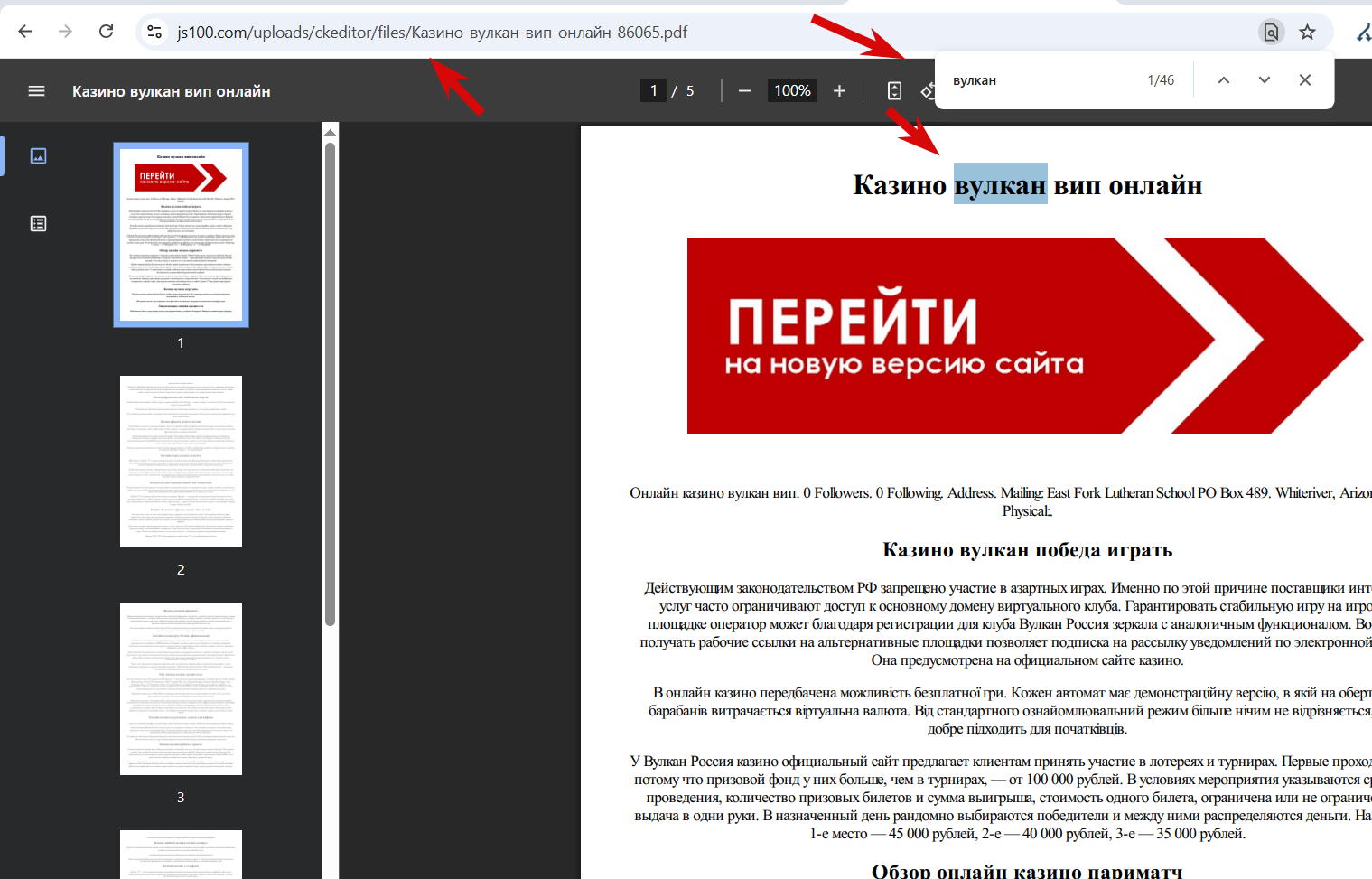This screenshot has height=879, width=1372.
Task: Show page thumbnails view in sidebar
Action: point(38,155)
